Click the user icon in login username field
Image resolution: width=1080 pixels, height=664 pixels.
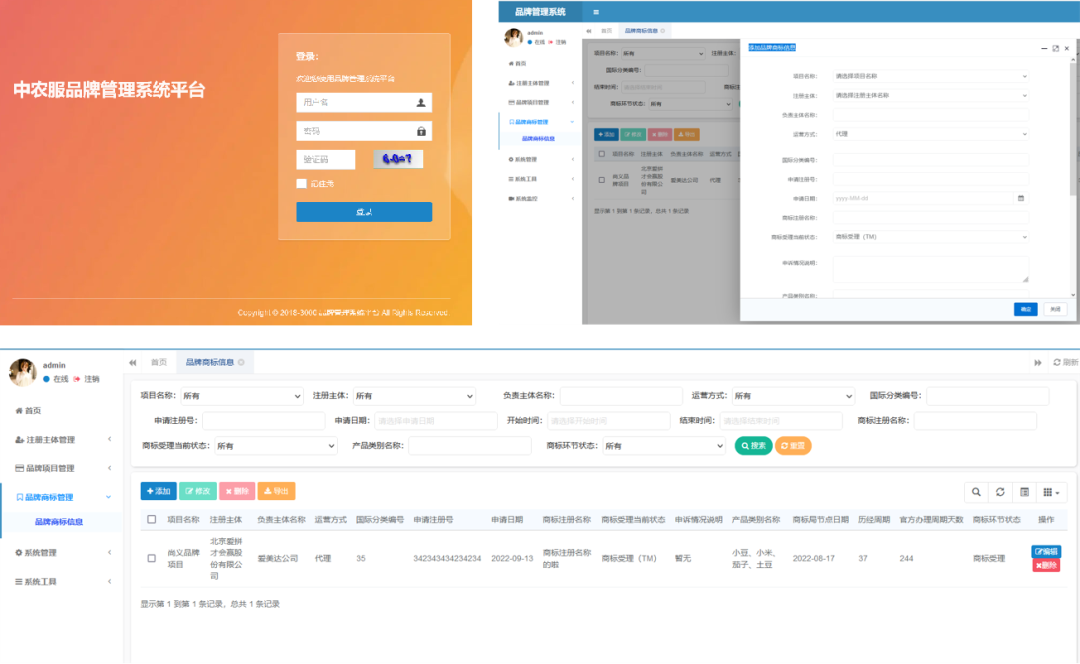coord(421,103)
